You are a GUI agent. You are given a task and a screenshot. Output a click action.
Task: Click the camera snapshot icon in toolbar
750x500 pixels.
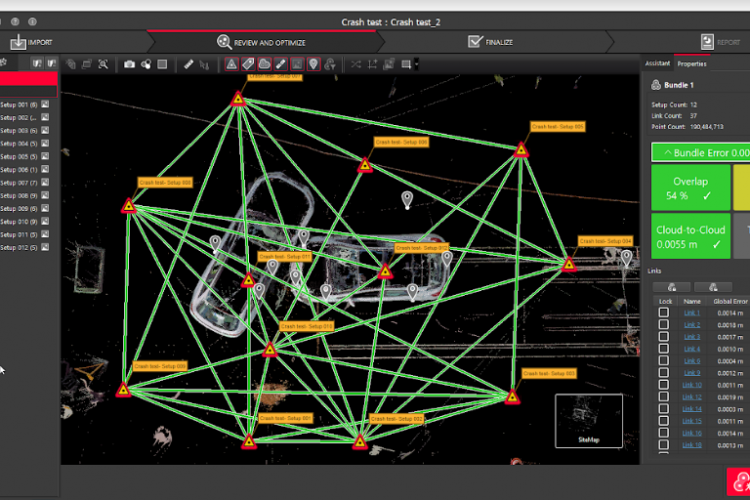tap(130, 64)
